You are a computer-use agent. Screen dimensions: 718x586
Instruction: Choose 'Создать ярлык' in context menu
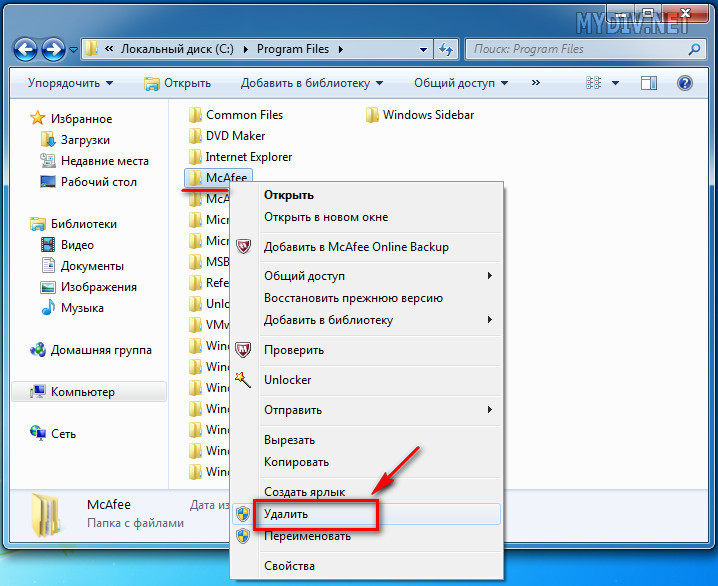(x=365, y=492)
